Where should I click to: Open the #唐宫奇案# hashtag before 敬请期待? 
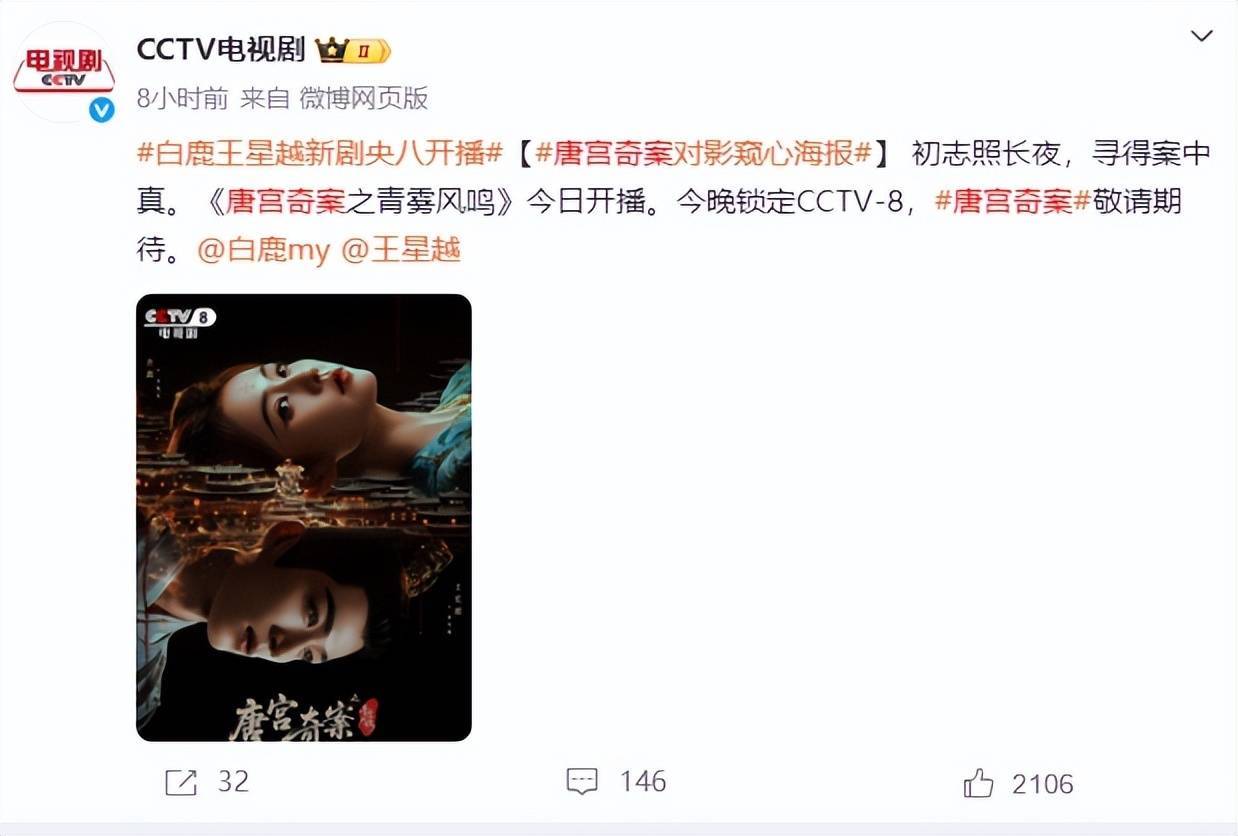coord(1011,202)
